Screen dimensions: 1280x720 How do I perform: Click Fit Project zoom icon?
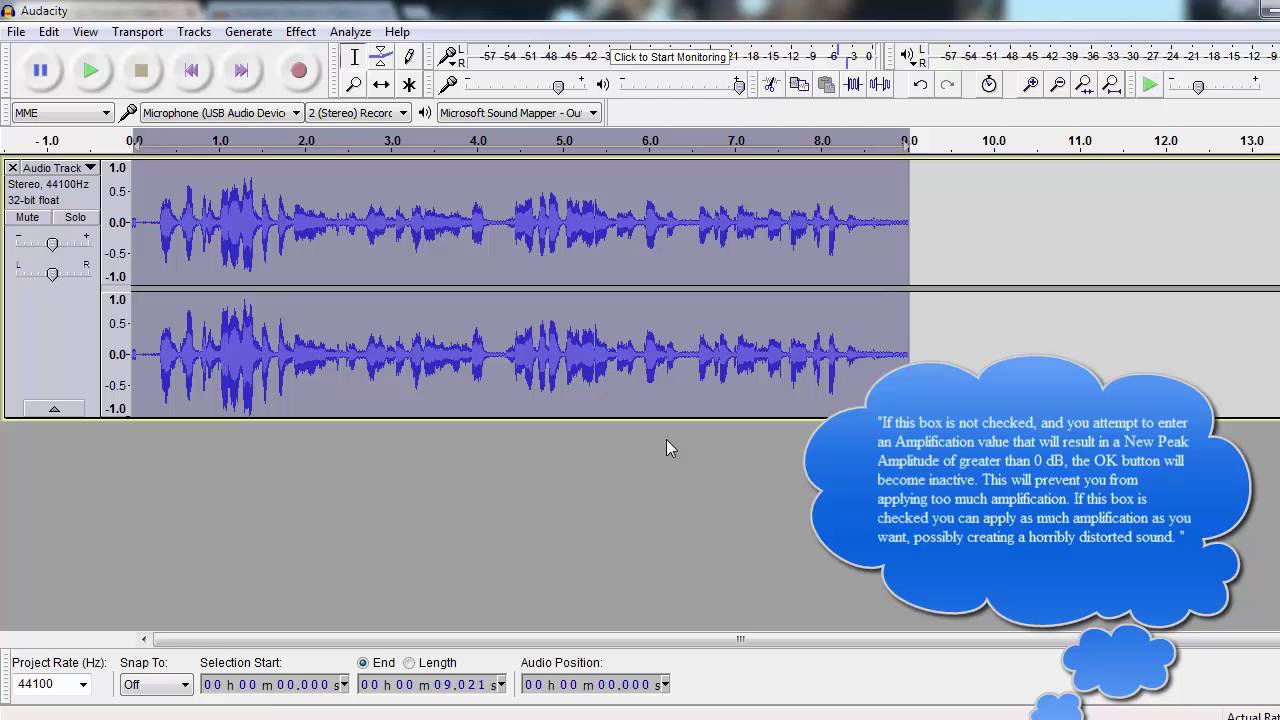[1111, 85]
